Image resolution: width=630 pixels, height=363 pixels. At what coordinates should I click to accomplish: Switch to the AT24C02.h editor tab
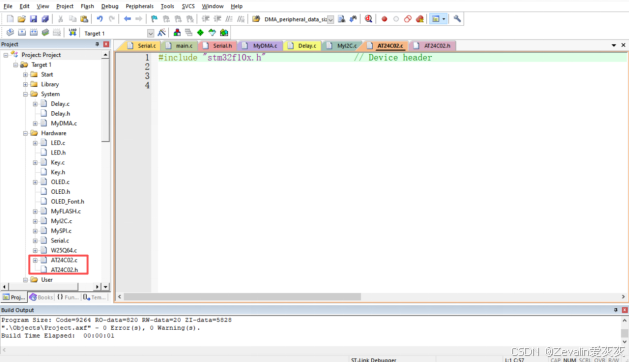pos(434,46)
